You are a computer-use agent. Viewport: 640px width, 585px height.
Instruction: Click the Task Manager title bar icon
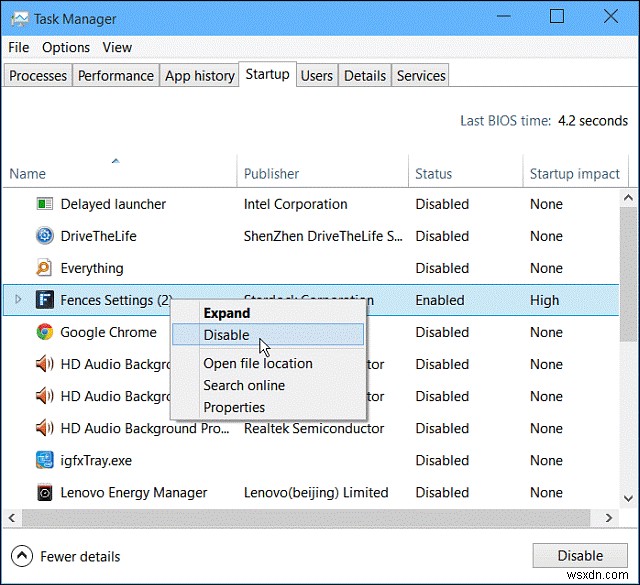(19, 19)
